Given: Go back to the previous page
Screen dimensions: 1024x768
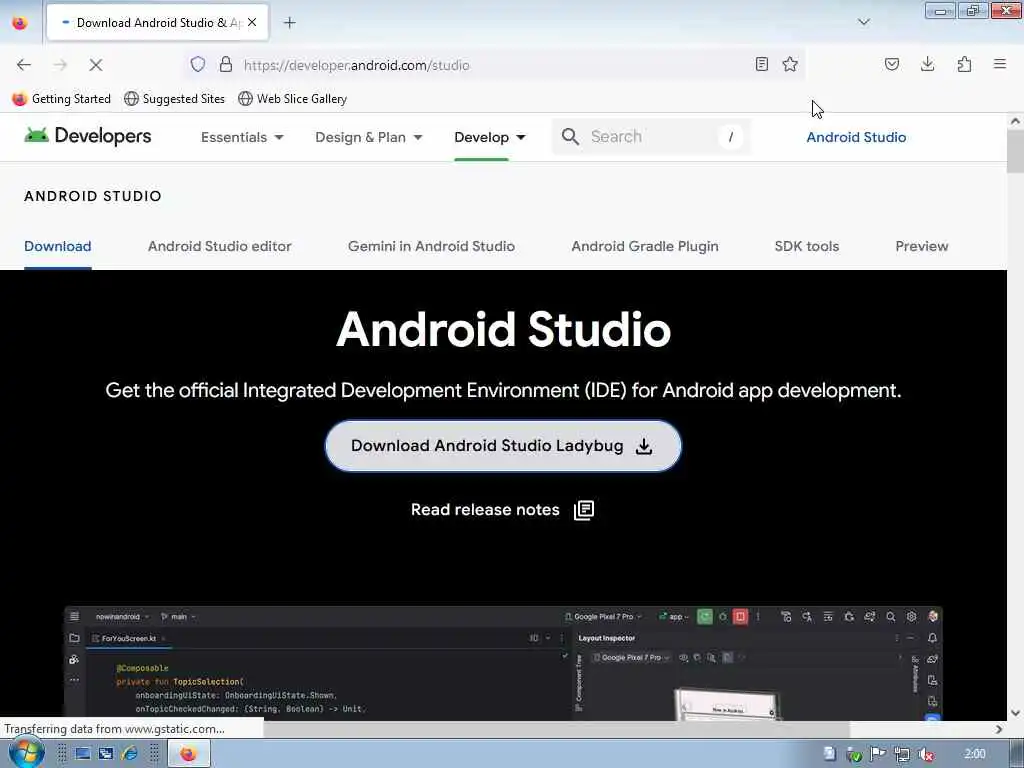Looking at the screenshot, I should (24, 65).
